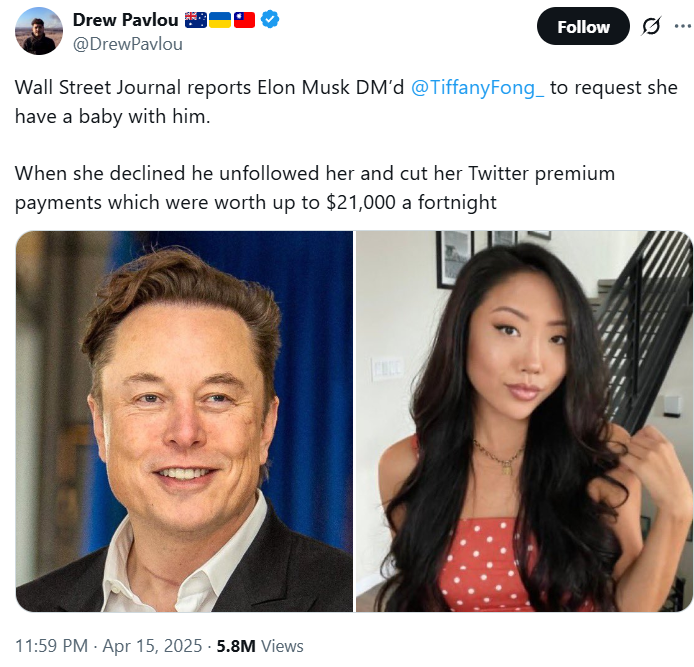
Task: Click Drew Pavlou's profile avatar
Action: coord(38,31)
